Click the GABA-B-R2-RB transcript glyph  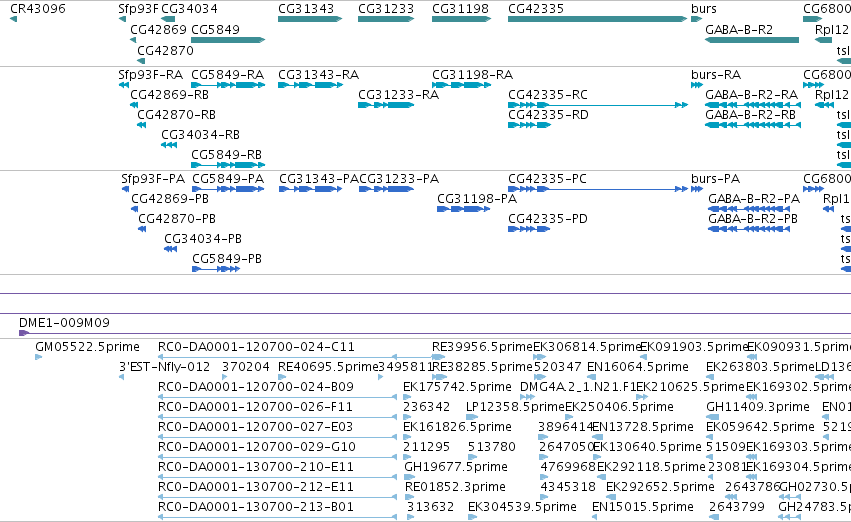pyautogui.click(x=753, y=125)
